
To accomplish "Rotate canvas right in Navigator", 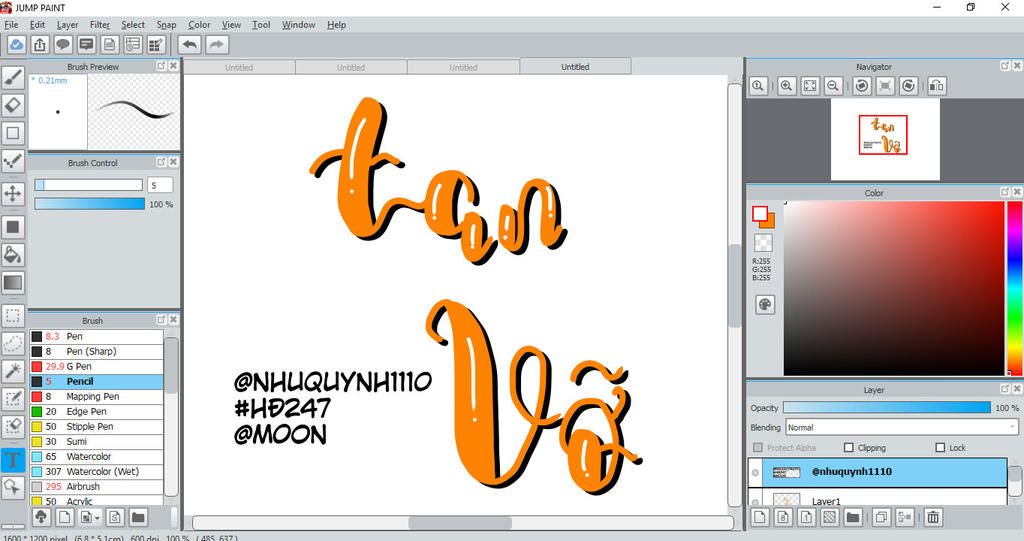I will (908, 86).
